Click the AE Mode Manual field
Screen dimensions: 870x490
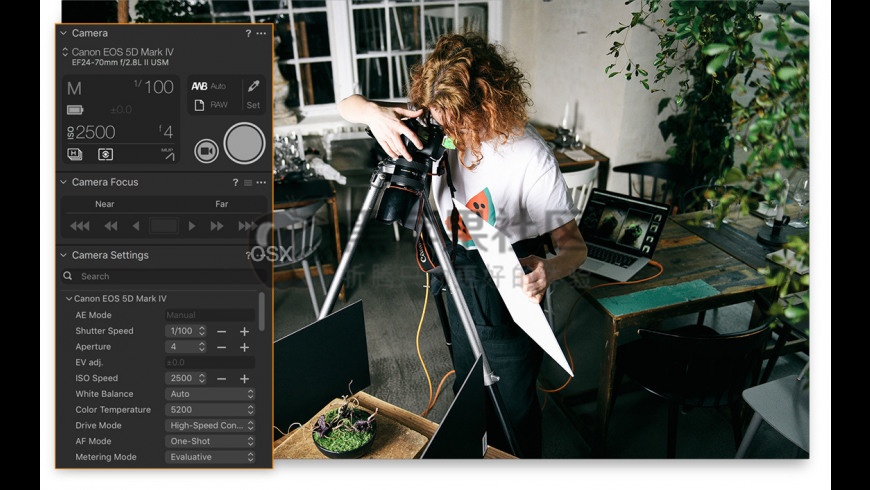click(x=210, y=315)
